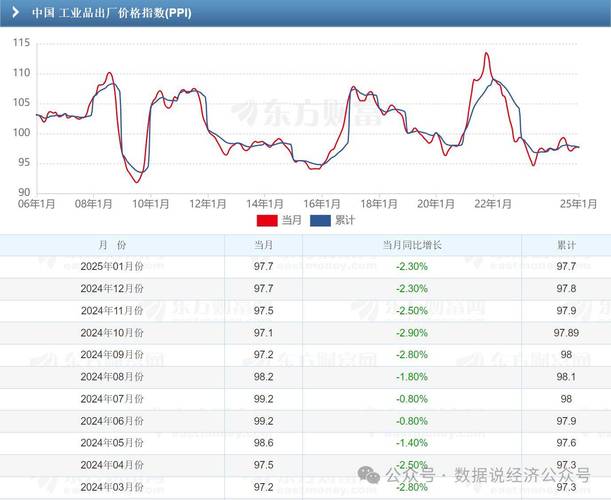Click the 当月 legend label
611x500 pixels.
(291, 221)
